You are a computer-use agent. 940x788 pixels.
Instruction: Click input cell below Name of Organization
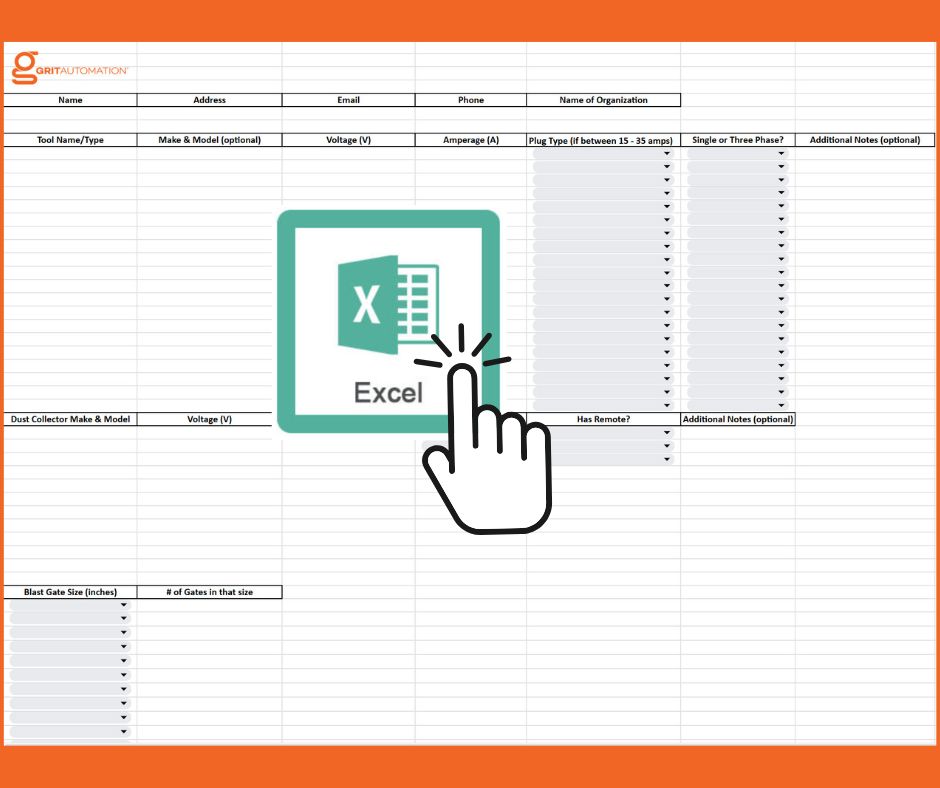(x=604, y=113)
